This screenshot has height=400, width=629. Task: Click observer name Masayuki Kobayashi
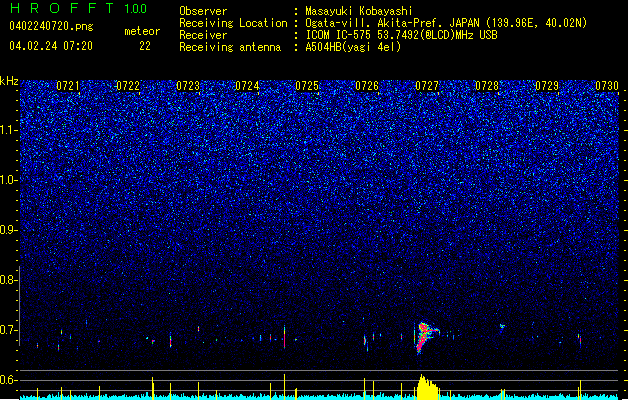click(x=359, y=11)
